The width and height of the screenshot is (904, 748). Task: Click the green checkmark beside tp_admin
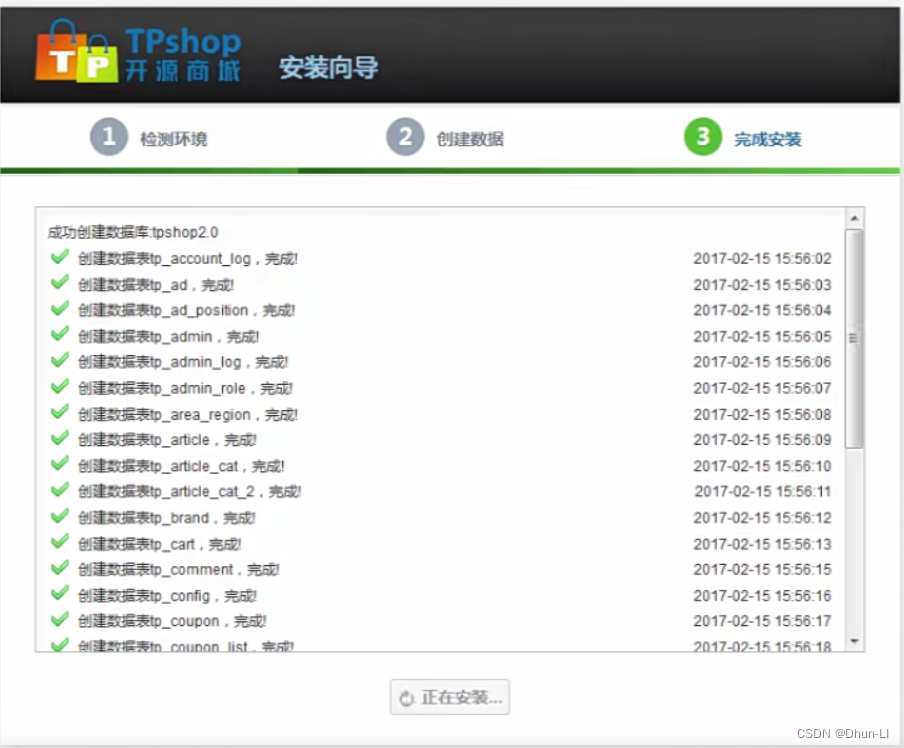(x=57, y=336)
